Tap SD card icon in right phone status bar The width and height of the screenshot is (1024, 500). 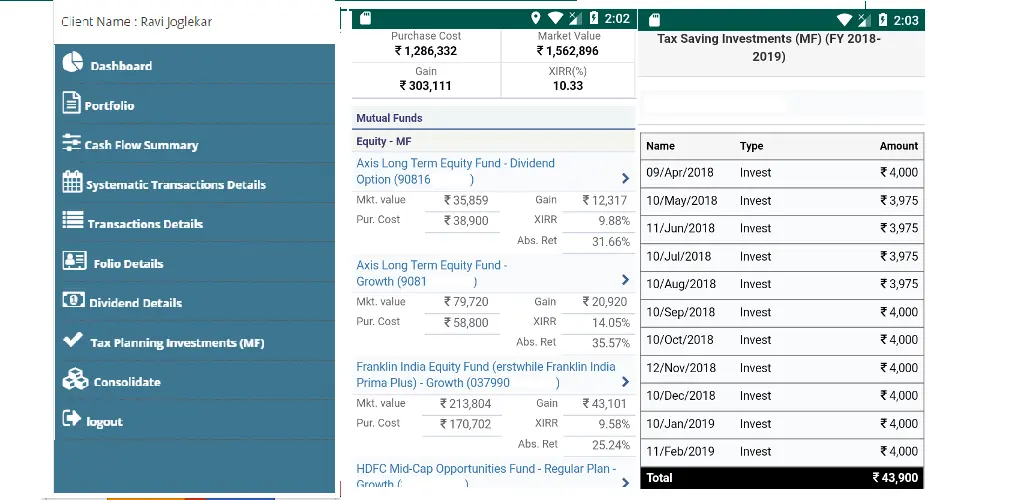(x=654, y=20)
